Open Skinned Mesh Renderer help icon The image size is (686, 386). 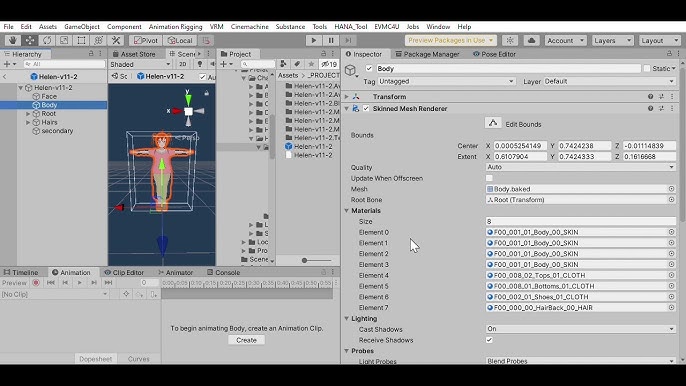click(651, 108)
